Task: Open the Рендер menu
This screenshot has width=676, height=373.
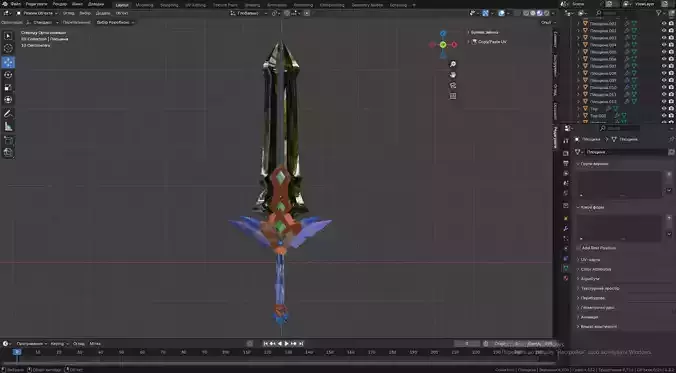Action: point(59,4)
